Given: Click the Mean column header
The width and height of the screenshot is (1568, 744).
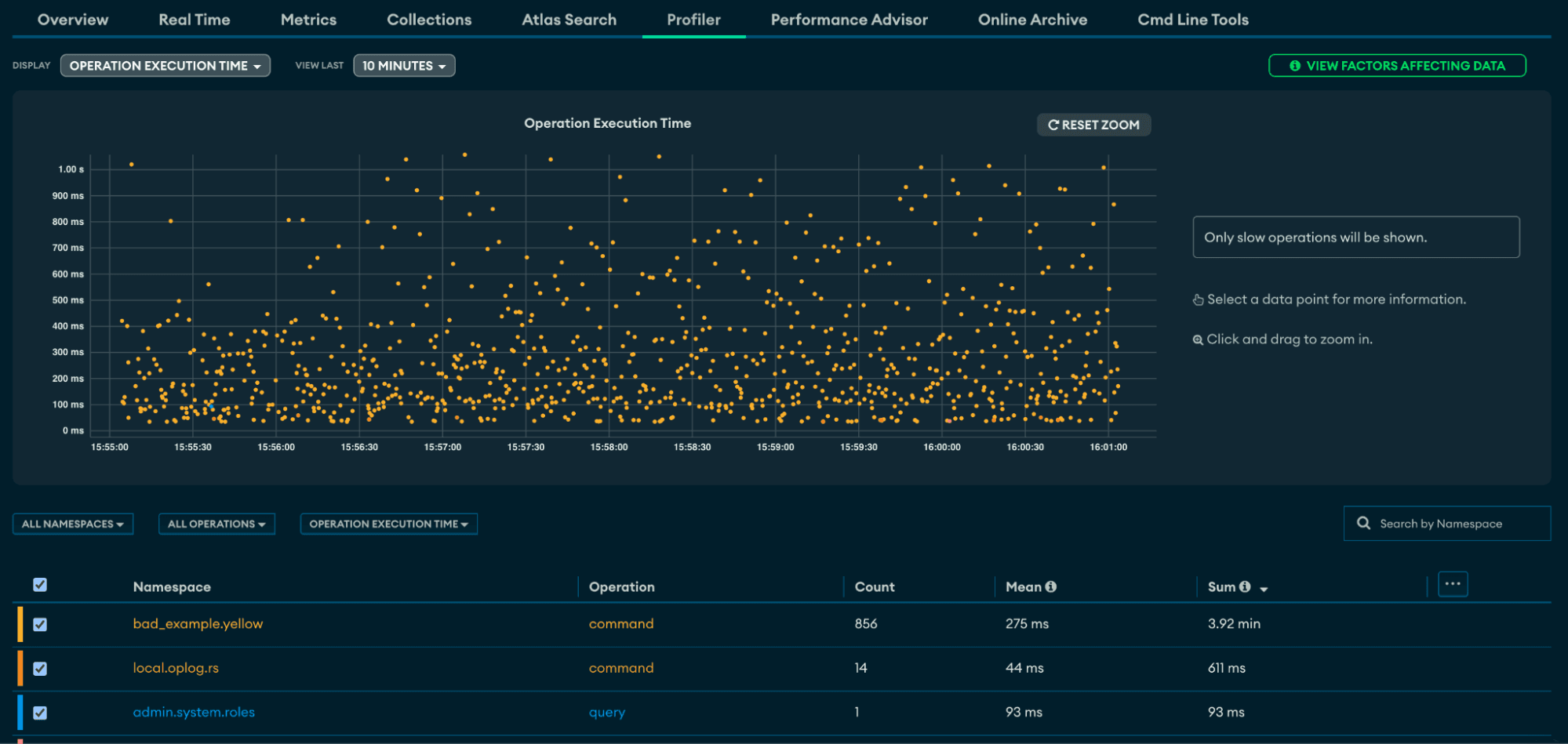Looking at the screenshot, I should (1024, 587).
